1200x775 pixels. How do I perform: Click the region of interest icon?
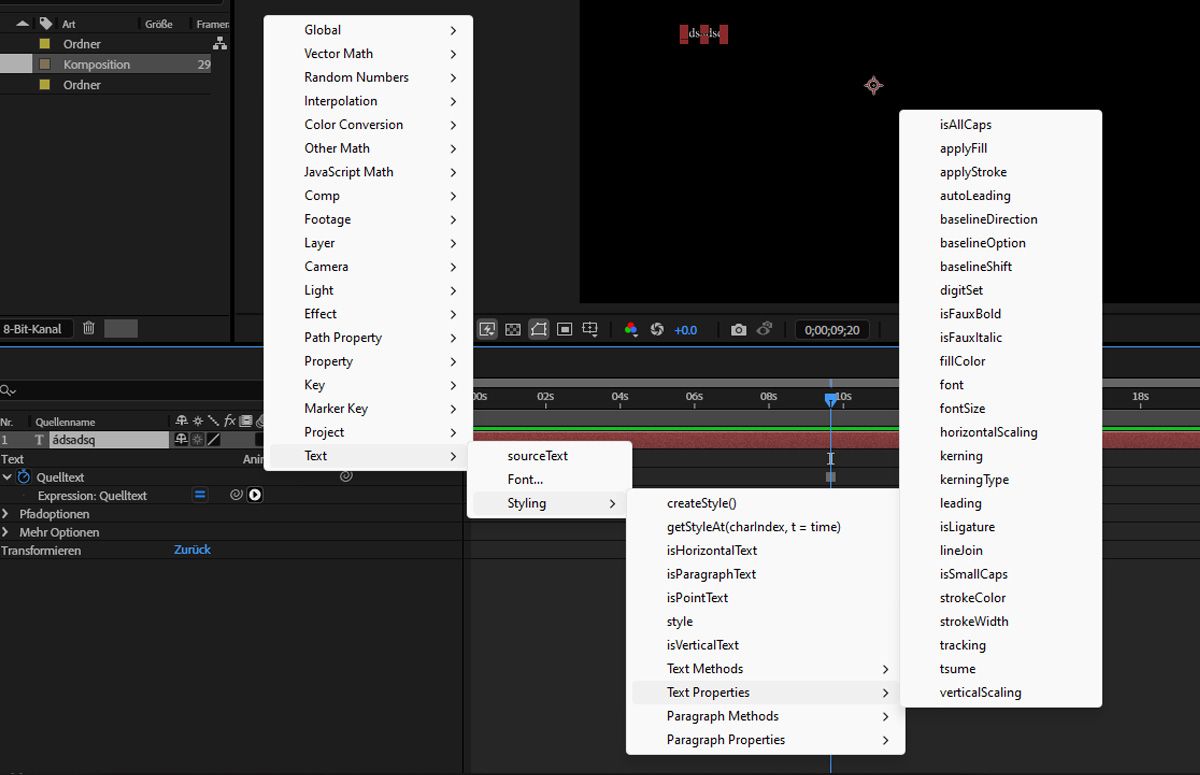[565, 329]
